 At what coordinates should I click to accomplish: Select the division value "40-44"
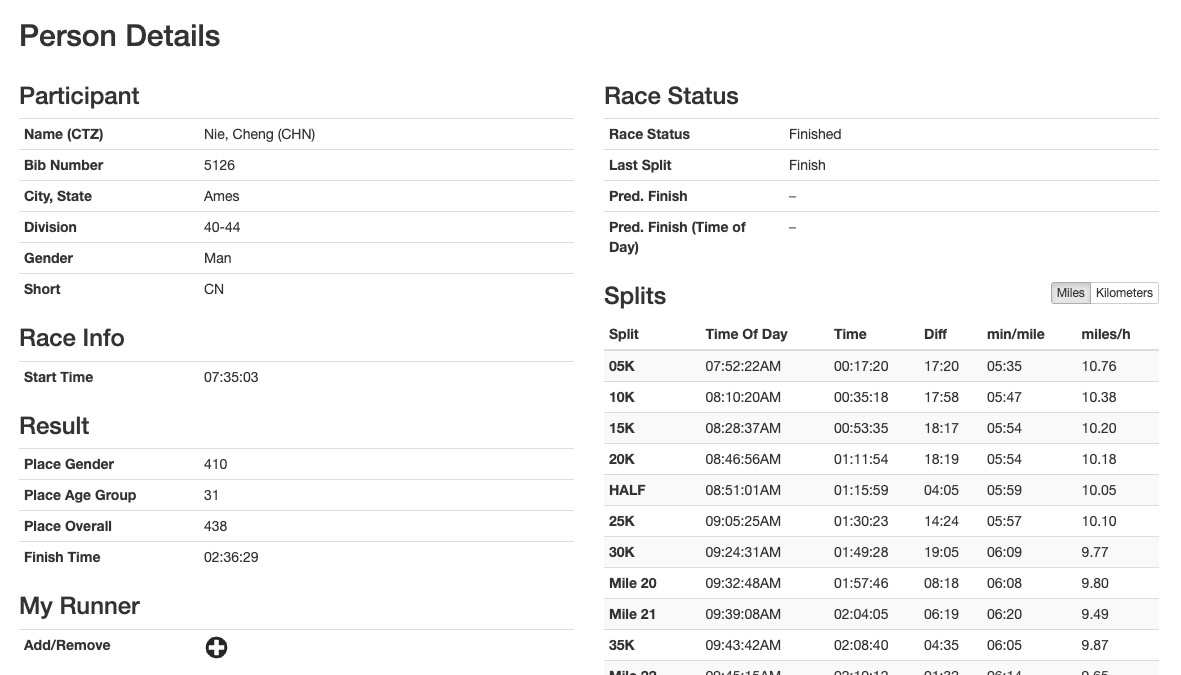pos(222,227)
